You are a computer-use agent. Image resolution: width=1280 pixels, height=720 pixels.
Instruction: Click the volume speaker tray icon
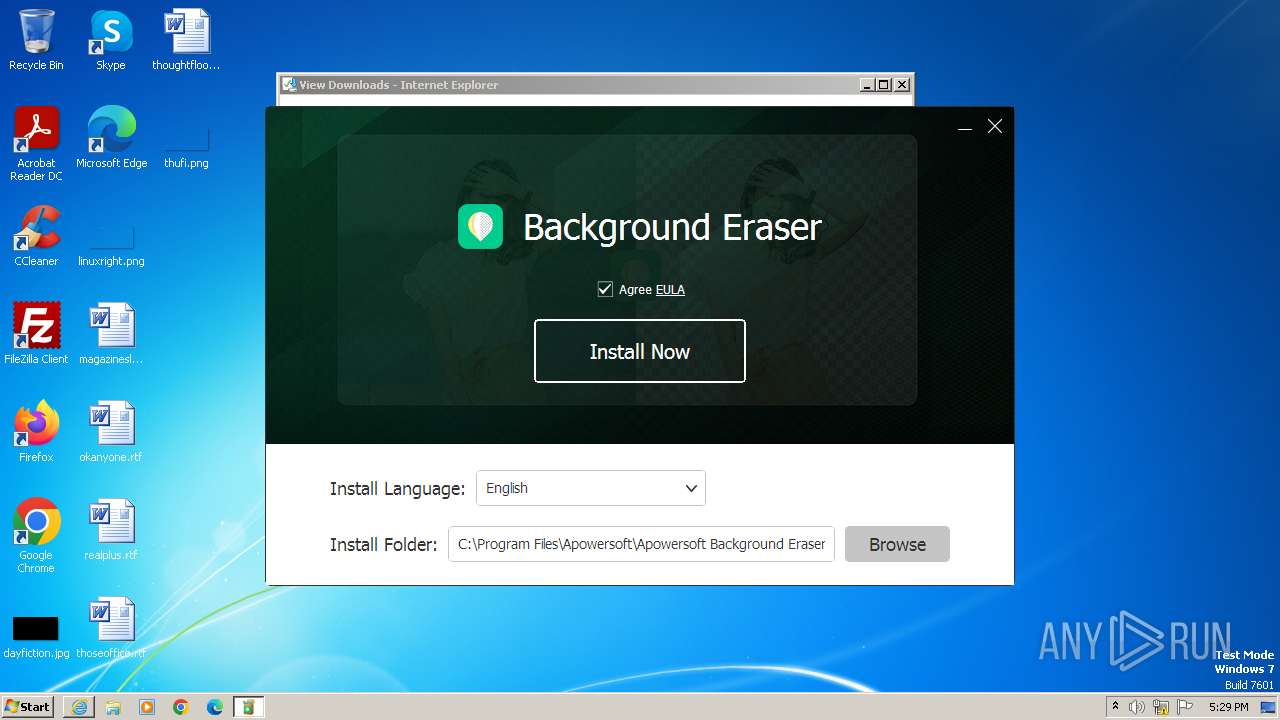(x=1137, y=707)
